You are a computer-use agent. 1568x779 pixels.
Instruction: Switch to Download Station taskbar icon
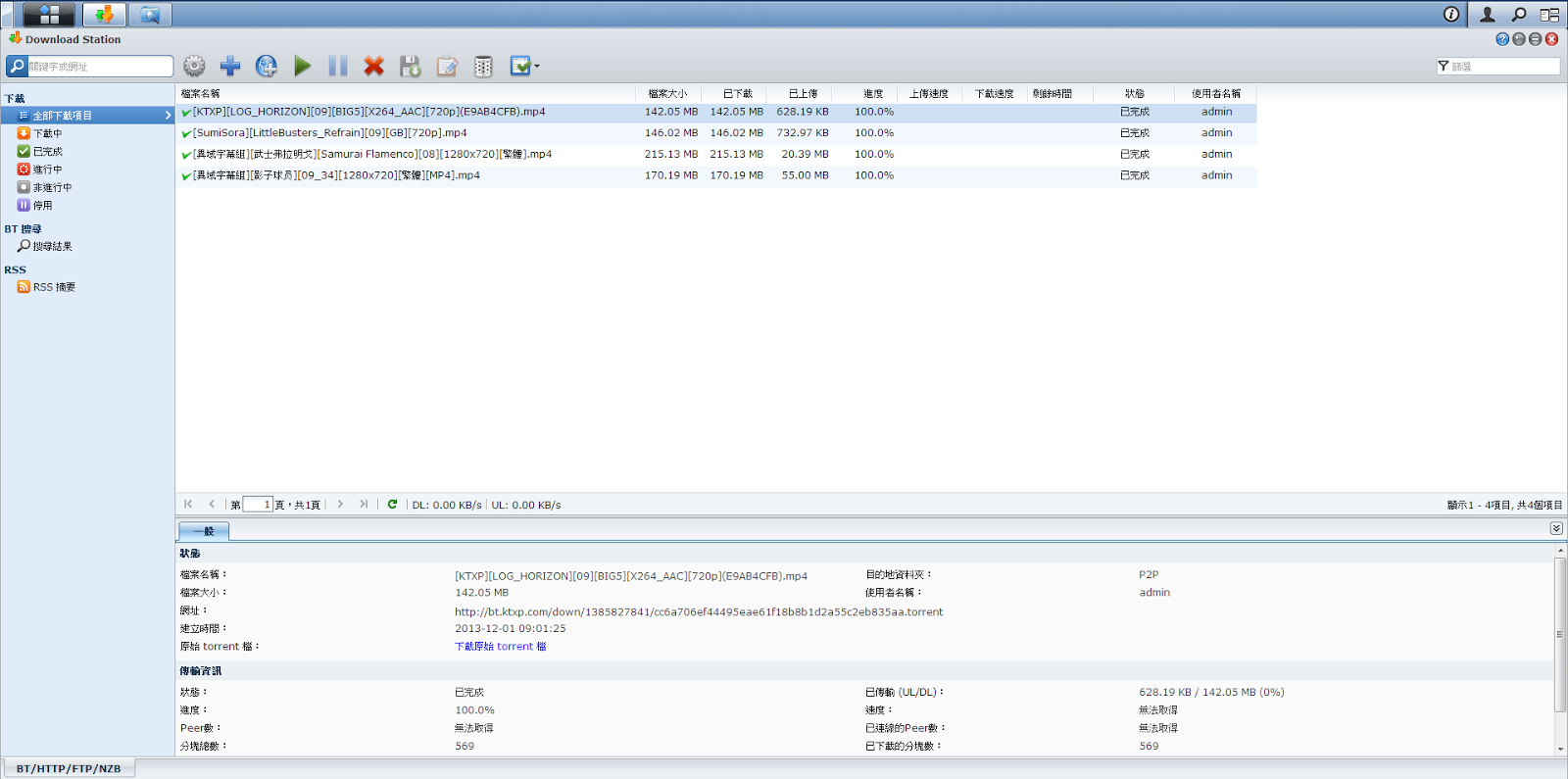coord(104,14)
